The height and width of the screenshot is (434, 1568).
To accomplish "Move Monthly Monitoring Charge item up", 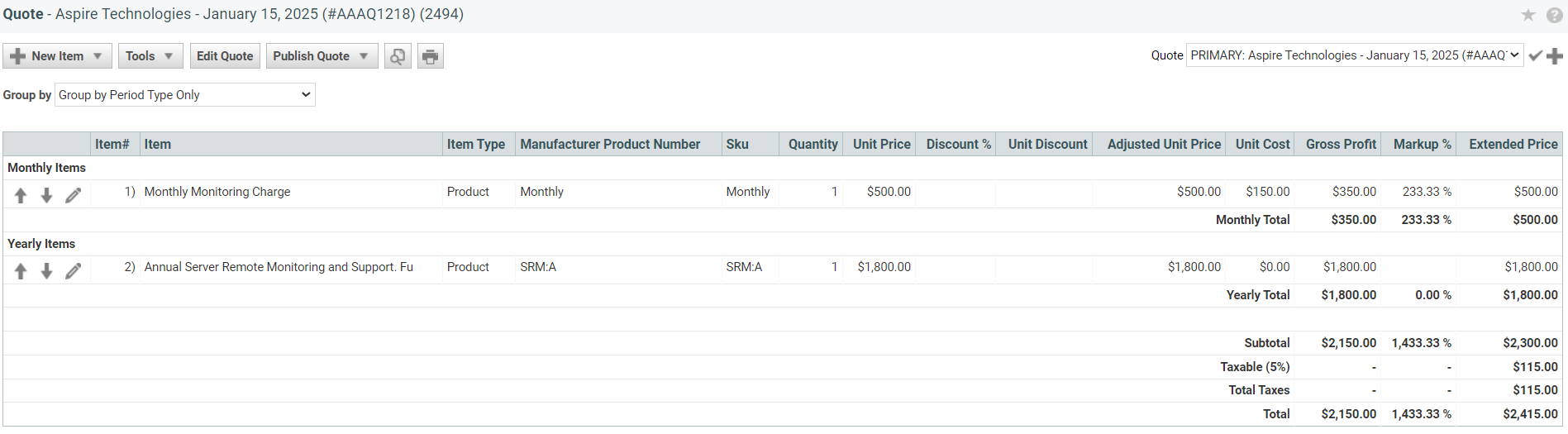I will [x=21, y=195].
